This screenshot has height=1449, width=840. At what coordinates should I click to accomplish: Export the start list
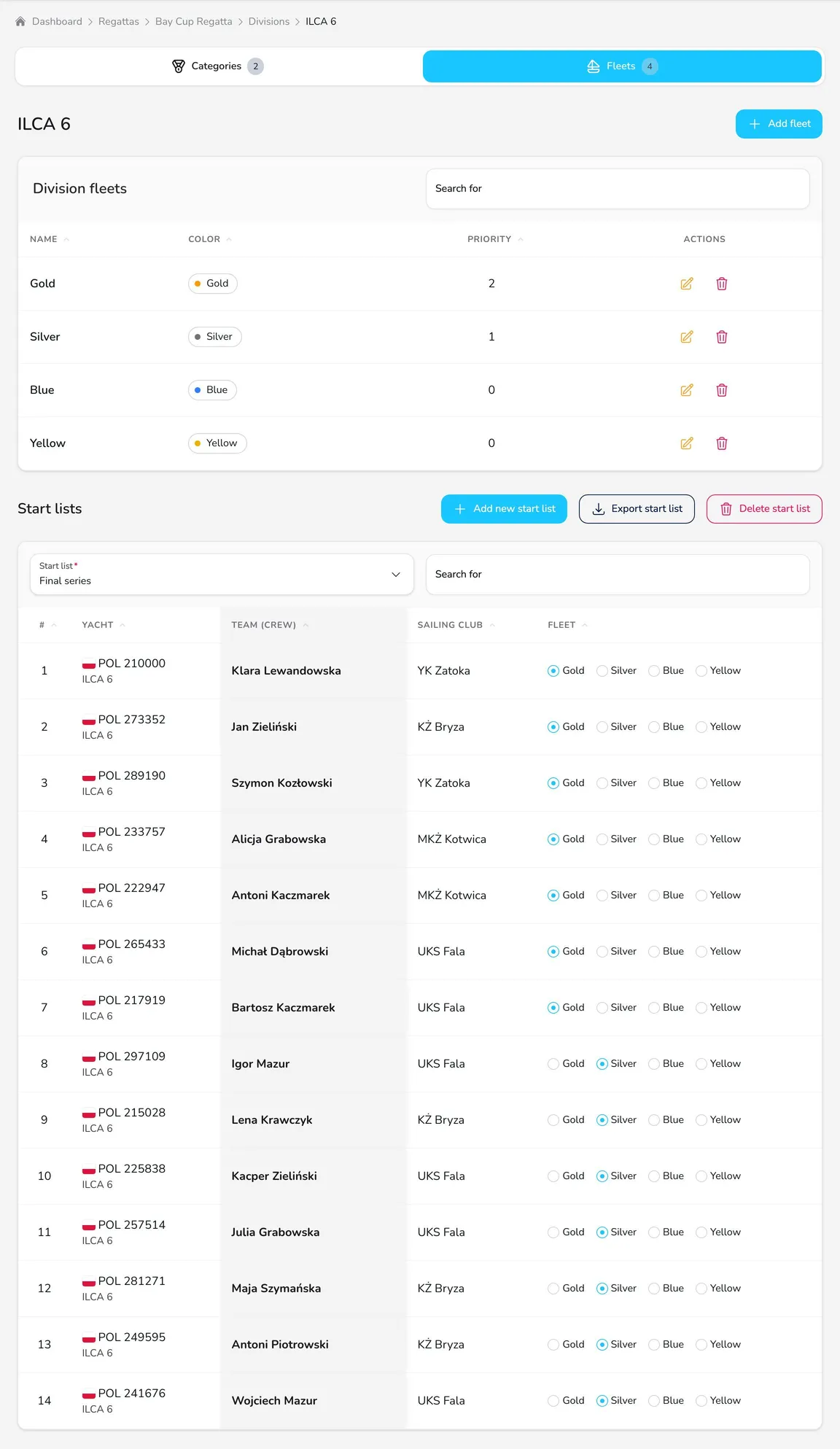tap(637, 509)
